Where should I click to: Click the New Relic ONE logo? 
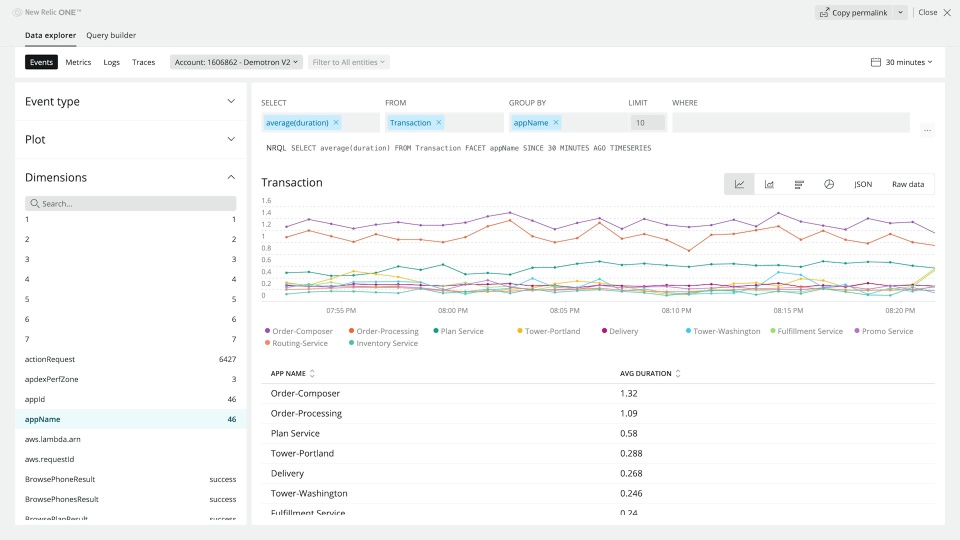[47, 12]
